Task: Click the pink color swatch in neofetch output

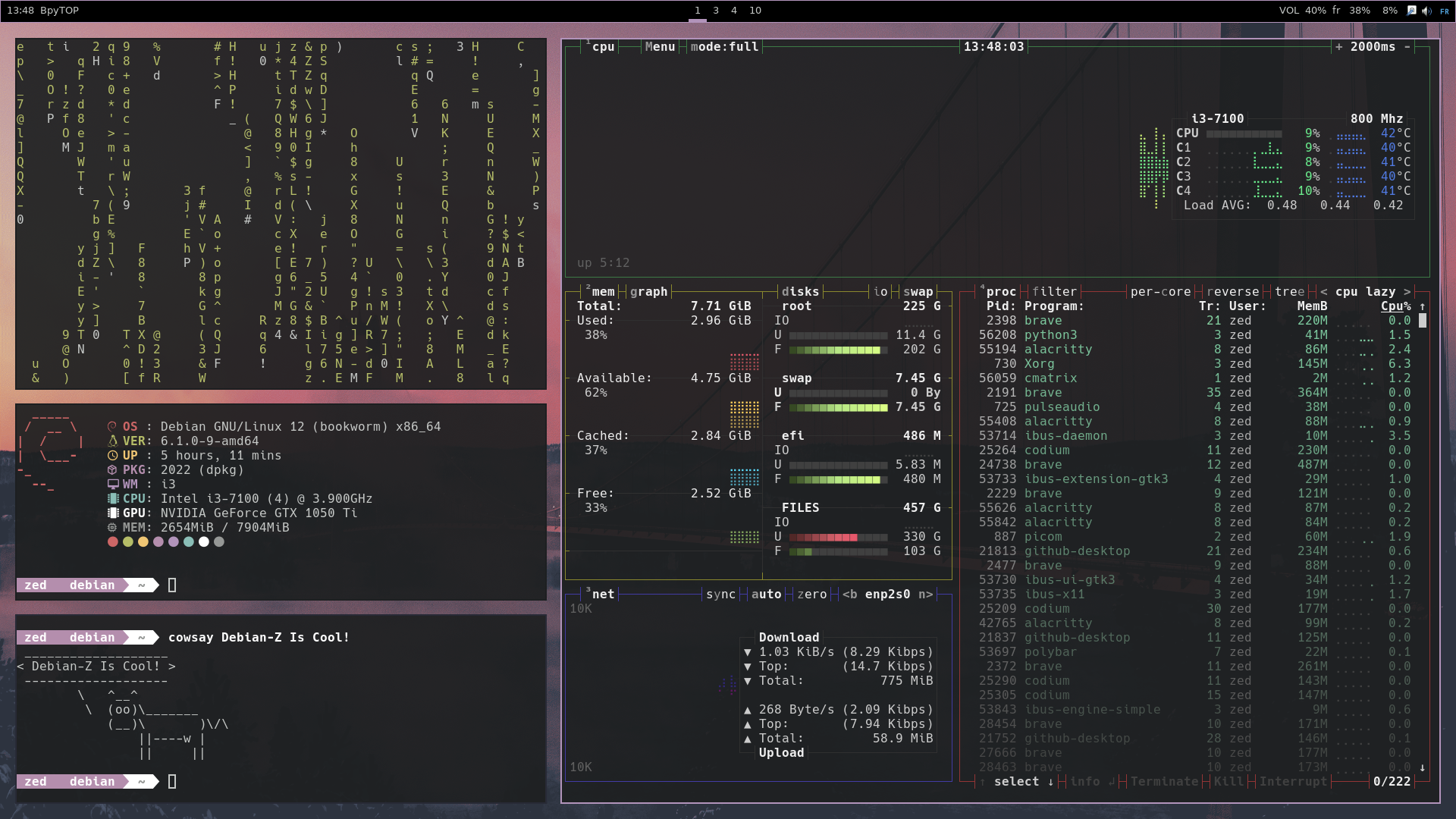Action: 158,542
